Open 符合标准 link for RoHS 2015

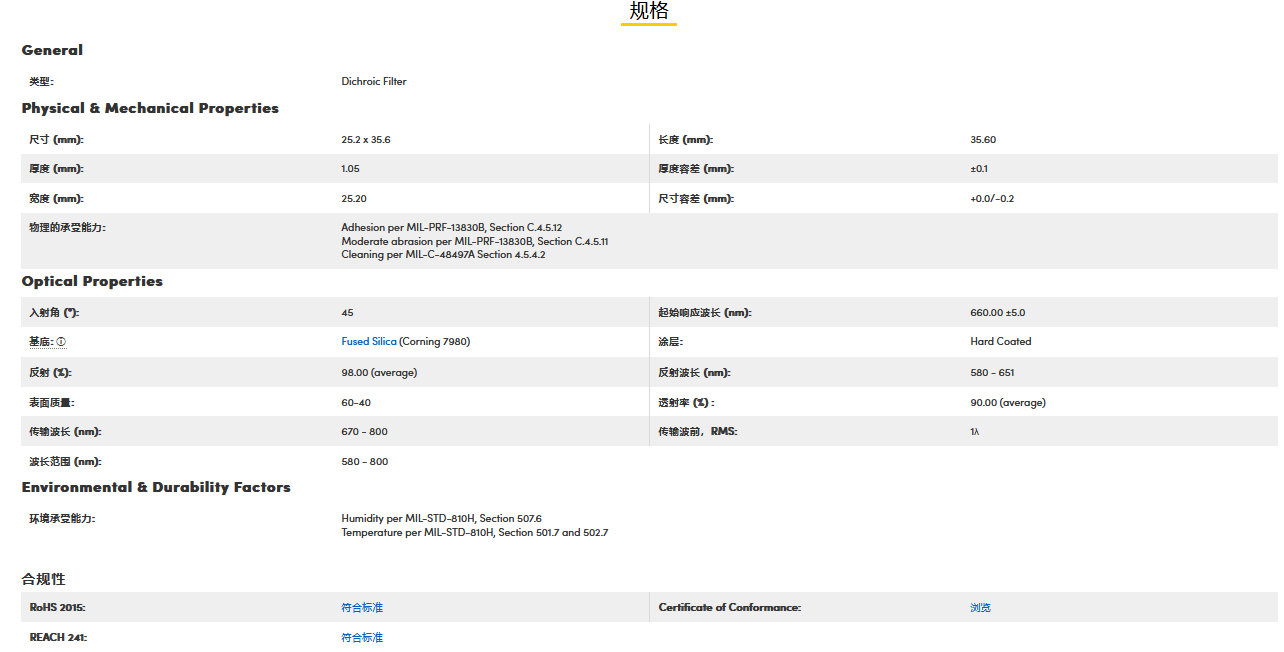tap(362, 608)
